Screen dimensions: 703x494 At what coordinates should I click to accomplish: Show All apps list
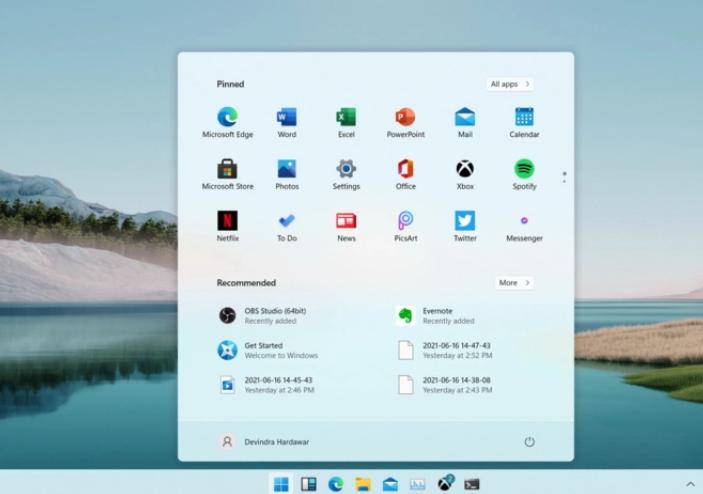pos(510,84)
